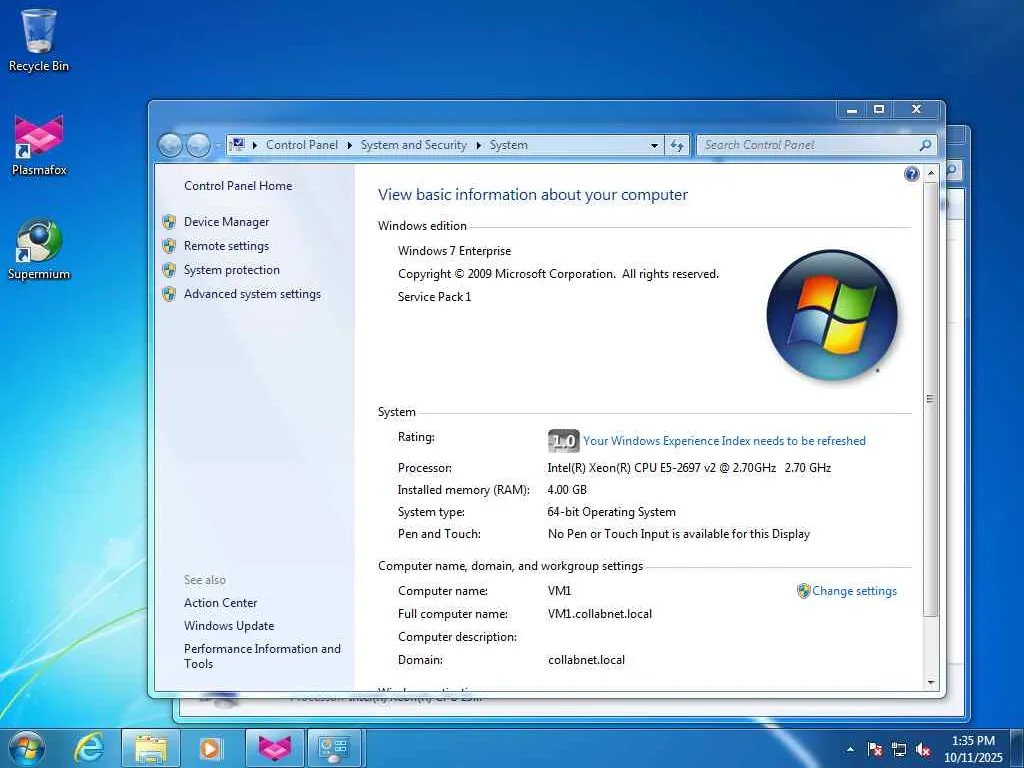Screen dimensions: 1024x768
Task: Open Windows Update under See also
Action: click(229, 626)
